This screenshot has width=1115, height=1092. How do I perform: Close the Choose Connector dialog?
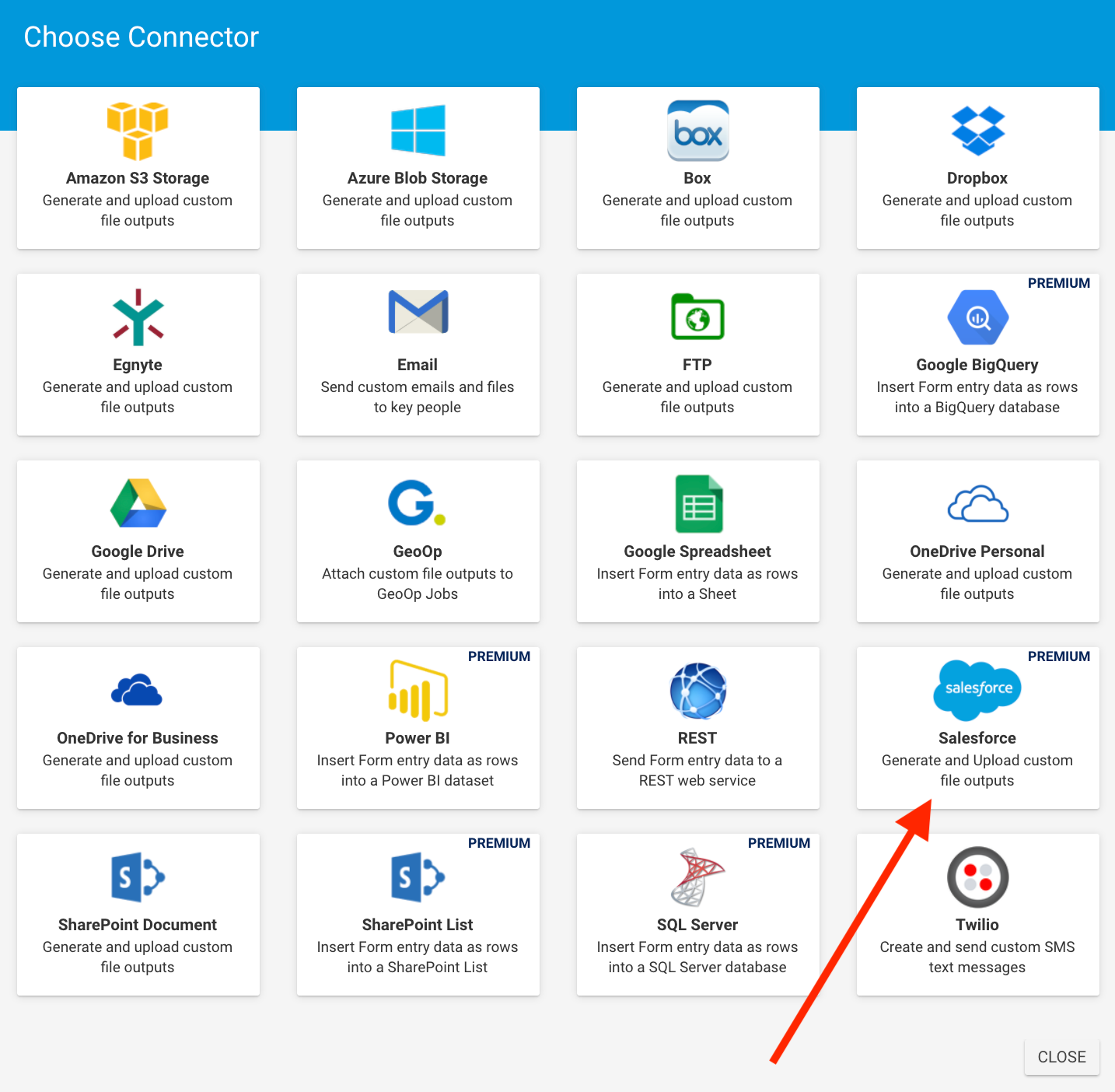point(1061,1057)
